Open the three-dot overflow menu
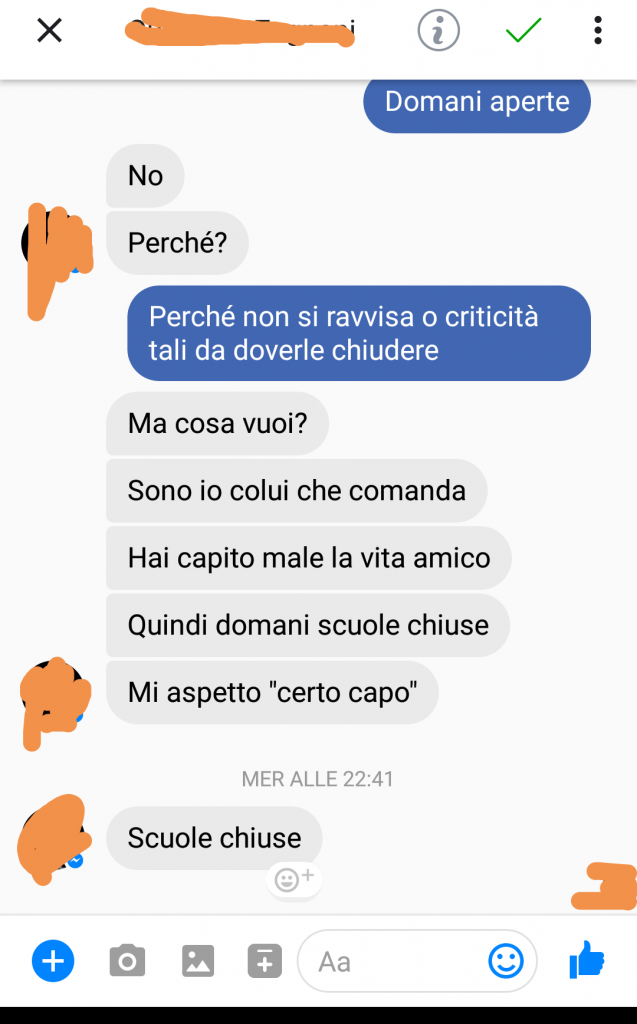 597,30
